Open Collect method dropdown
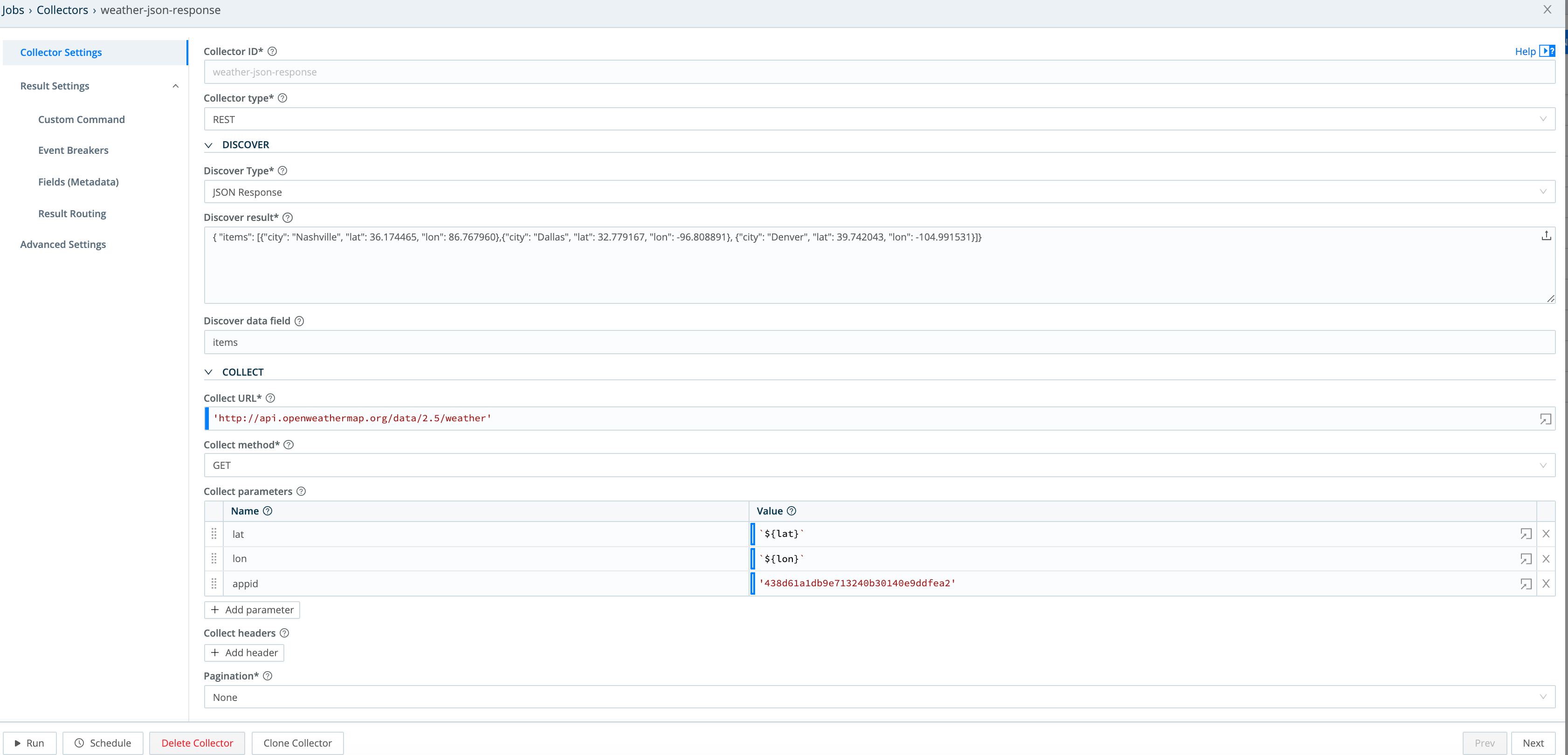This screenshot has height=755, width=1568. pyautogui.click(x=879, y=466)
